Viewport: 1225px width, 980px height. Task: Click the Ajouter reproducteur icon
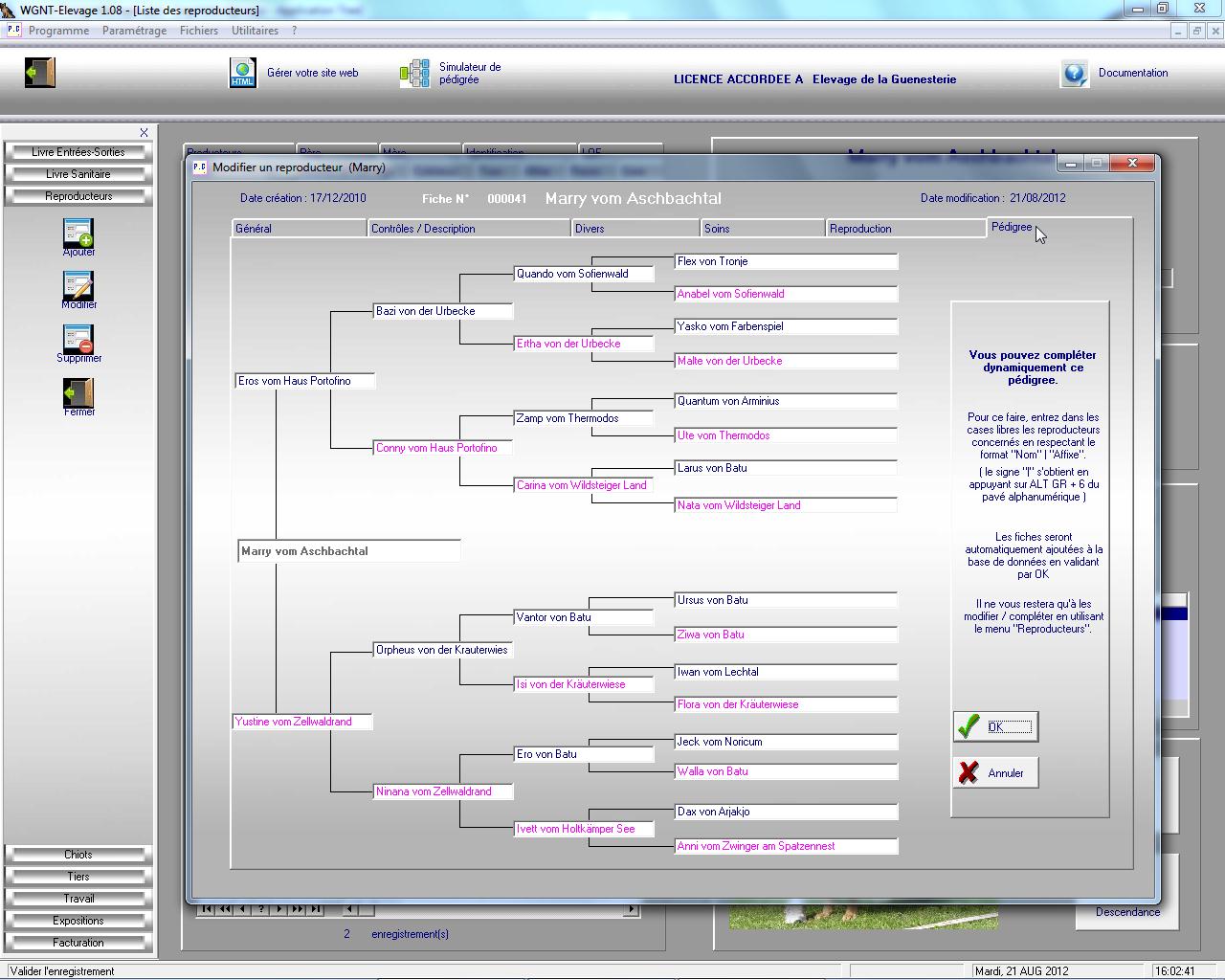(78, 234)
